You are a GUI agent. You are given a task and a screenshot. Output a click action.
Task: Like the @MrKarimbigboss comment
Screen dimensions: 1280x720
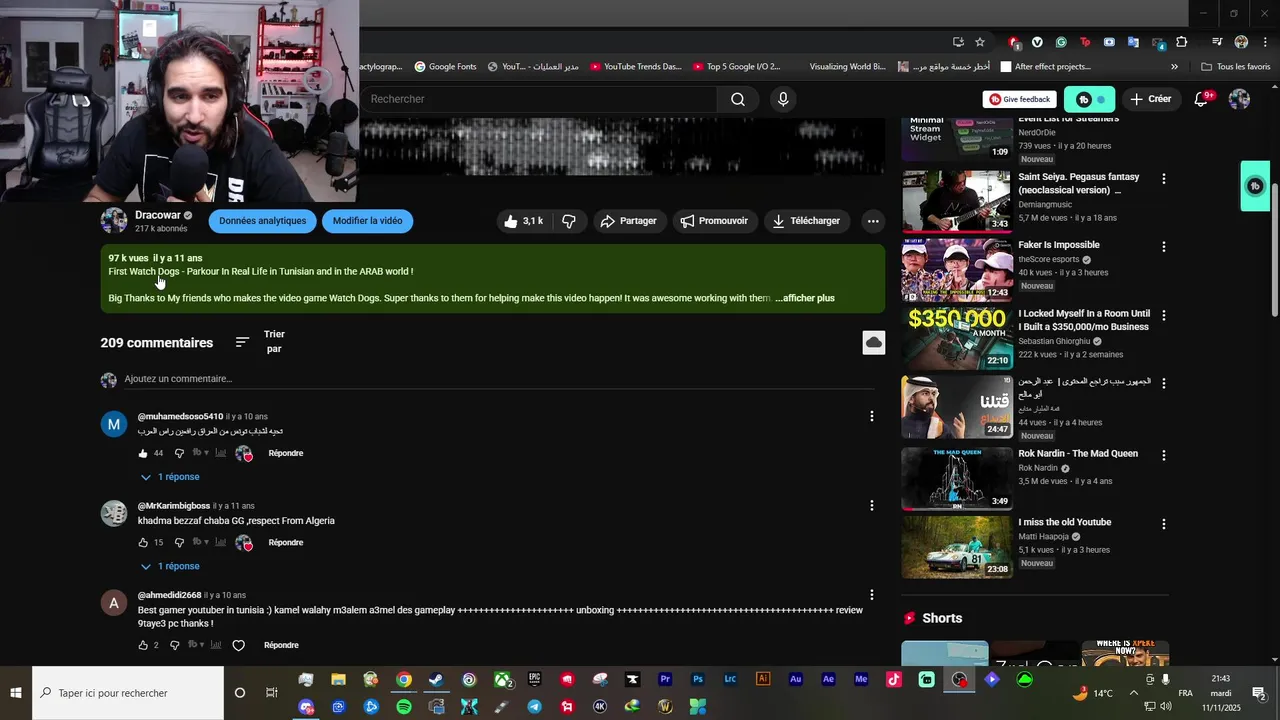[x=143, y=543]
